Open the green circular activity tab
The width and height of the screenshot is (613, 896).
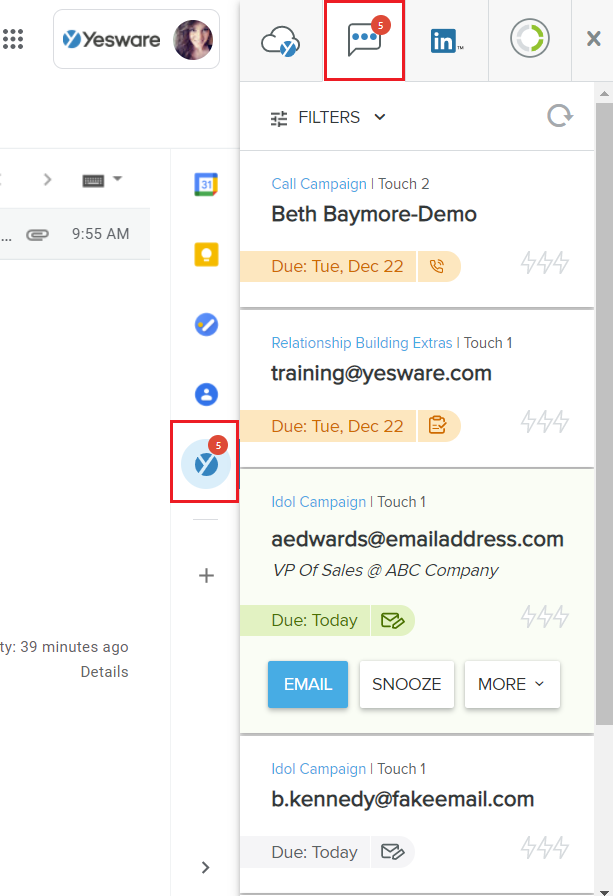point(529,40)
